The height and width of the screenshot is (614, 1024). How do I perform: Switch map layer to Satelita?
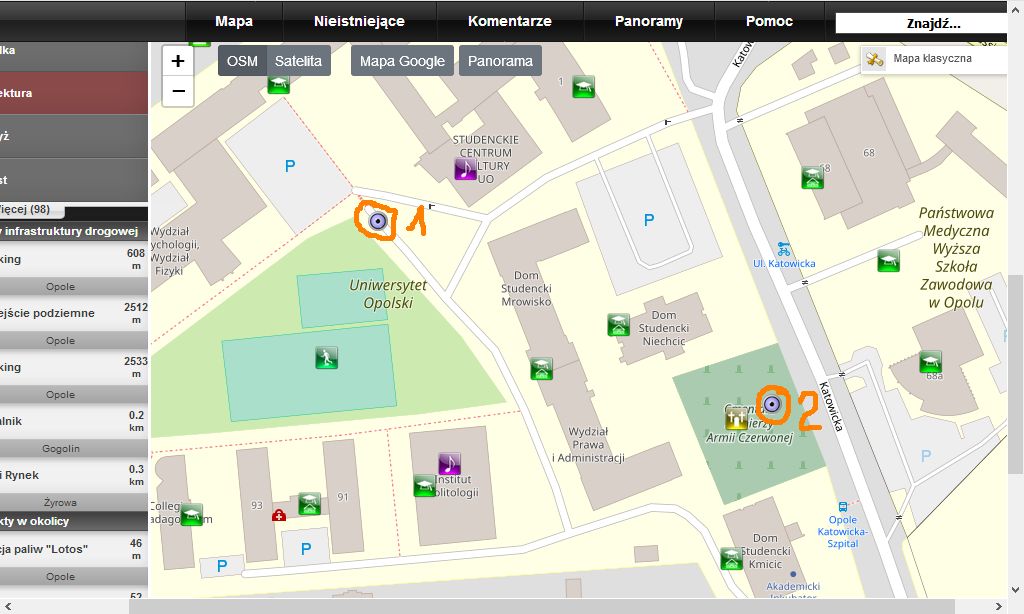(x=299, y=61)
